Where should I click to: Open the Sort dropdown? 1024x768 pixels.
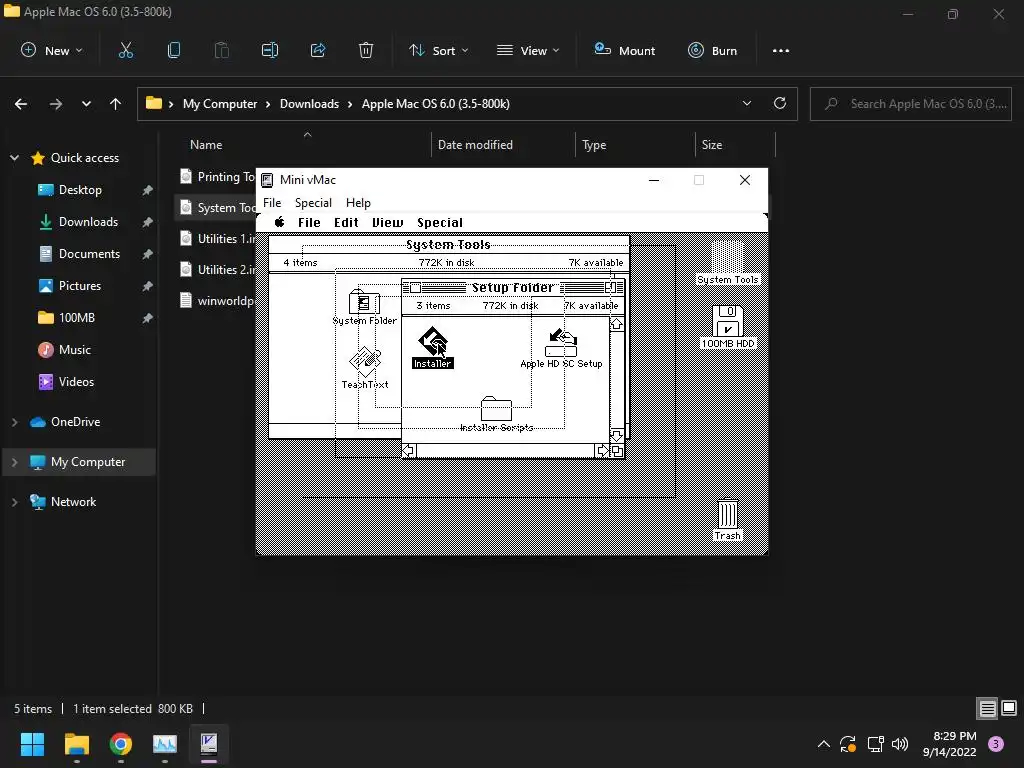coord(439,50)
